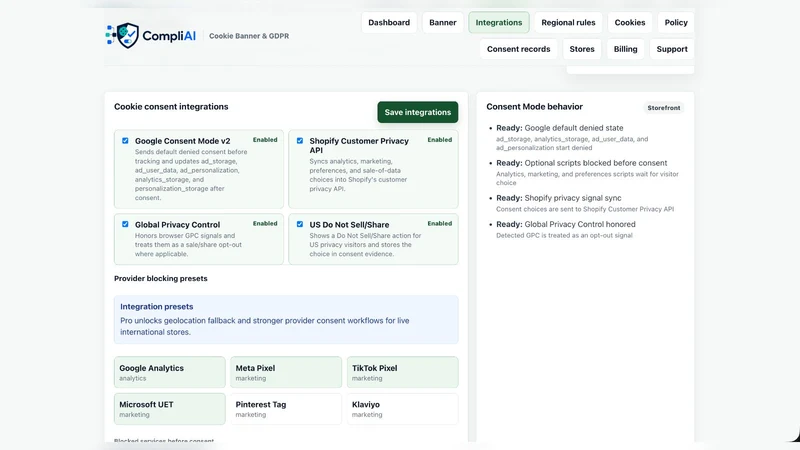Viewport: 800px width, 450px height.
Task: Click 'Shopify privacy signal sync' text
Action: pyautogui.click(x=572, y=198)
